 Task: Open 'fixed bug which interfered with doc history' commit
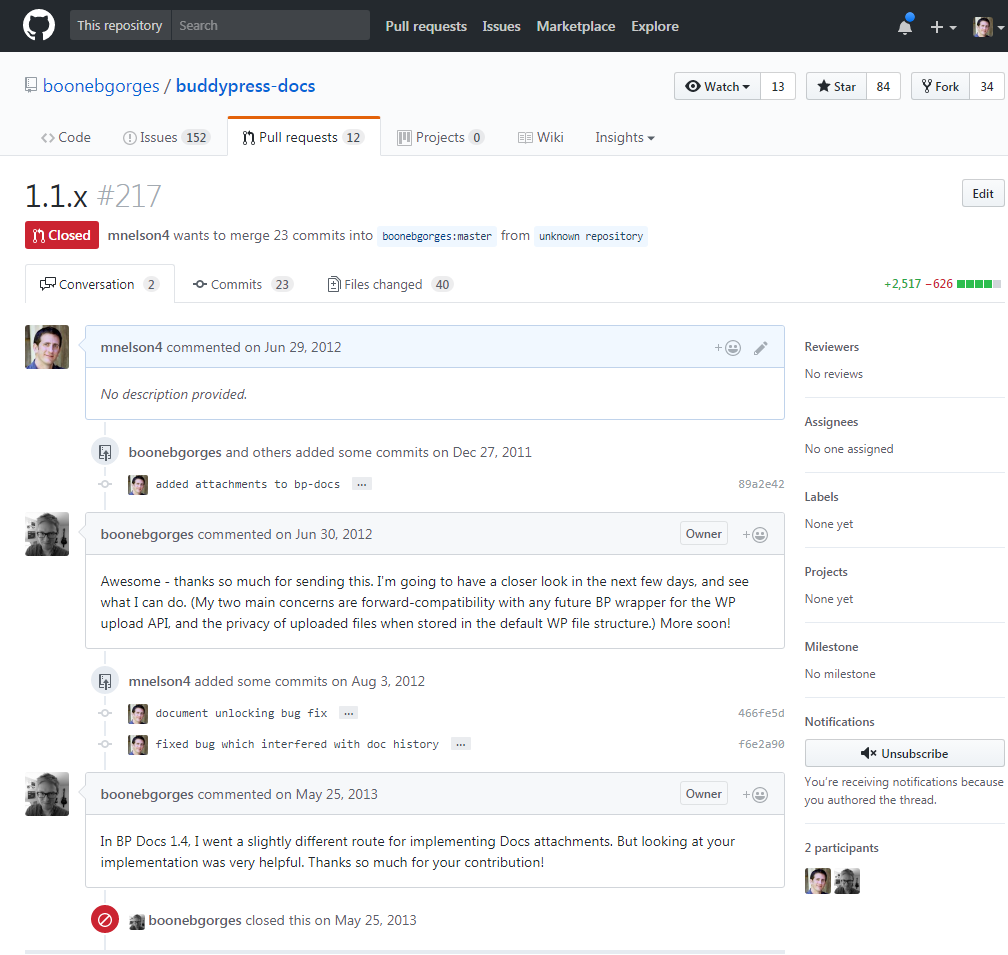point(297,744)
